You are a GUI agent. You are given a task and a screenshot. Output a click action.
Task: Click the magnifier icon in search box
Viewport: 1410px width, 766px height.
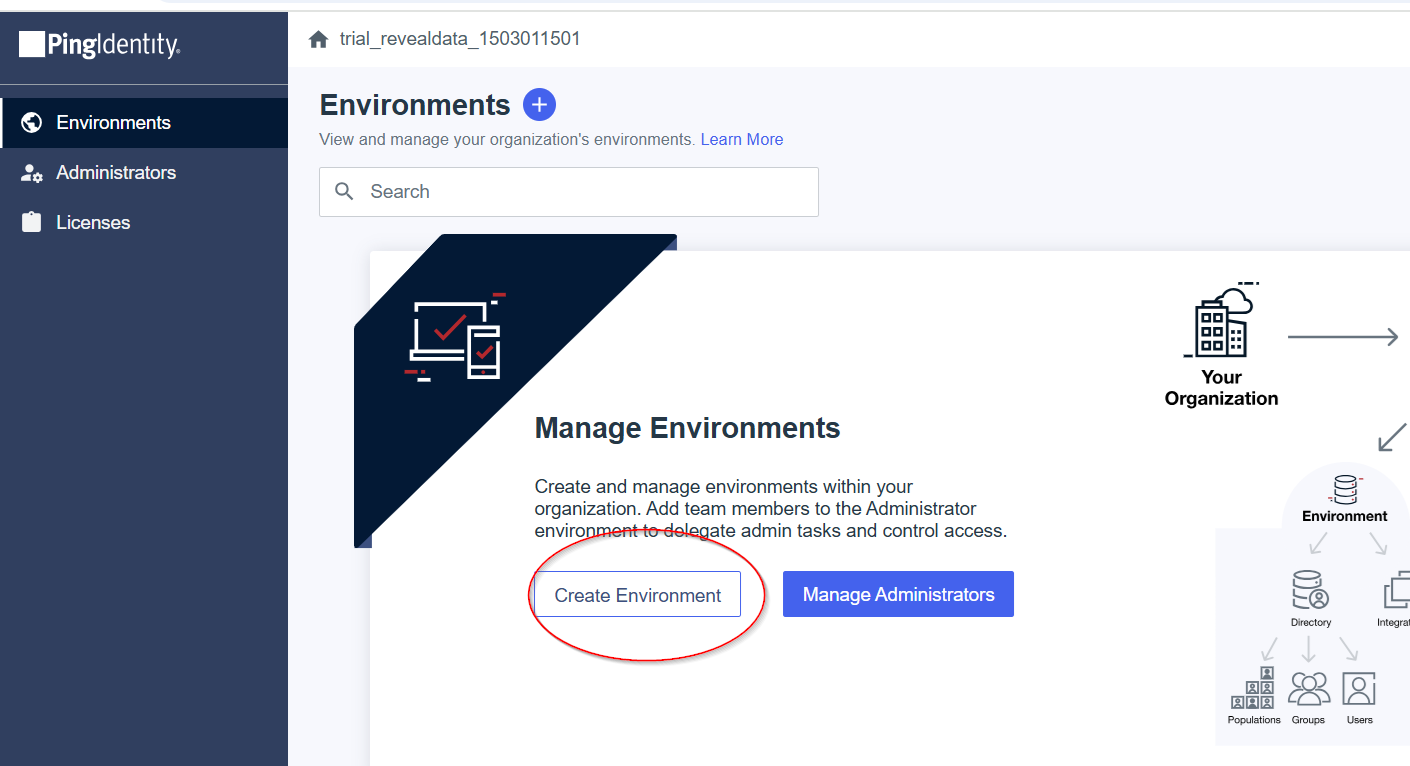click(345, 191)
